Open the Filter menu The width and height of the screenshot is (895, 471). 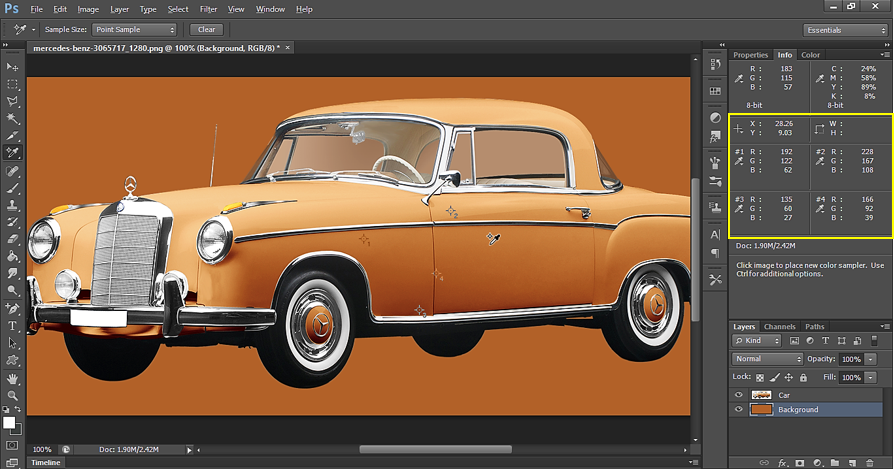click(x=208, y=9)
